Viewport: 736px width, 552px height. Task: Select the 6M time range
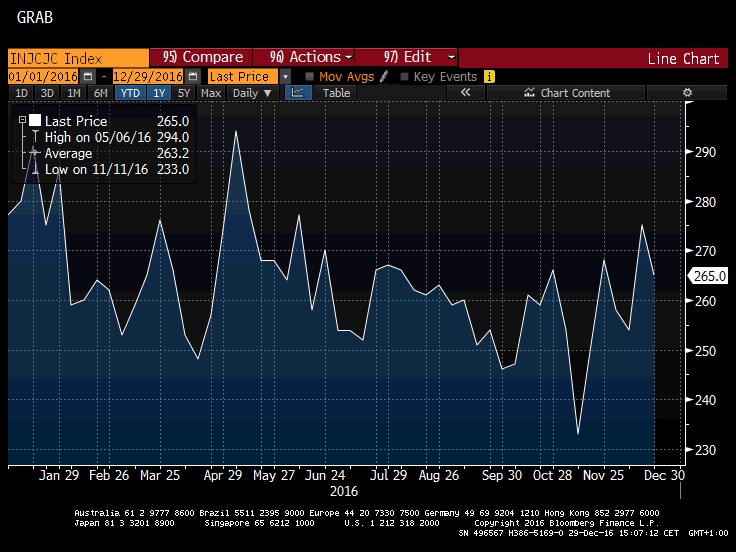(101, 93)
